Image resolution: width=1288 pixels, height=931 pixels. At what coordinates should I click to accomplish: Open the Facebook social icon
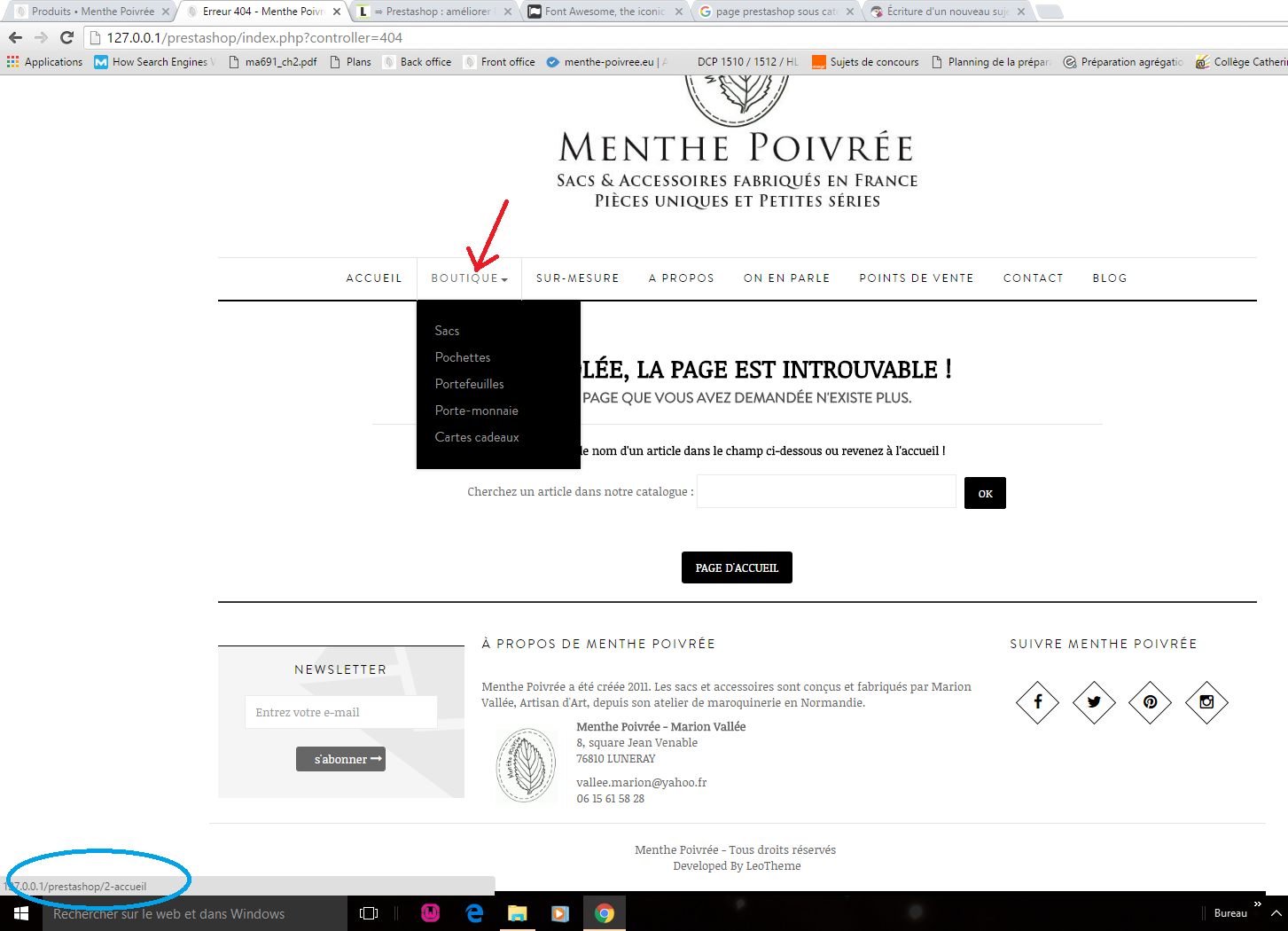pyautogui.click(x=1037, y=702)
